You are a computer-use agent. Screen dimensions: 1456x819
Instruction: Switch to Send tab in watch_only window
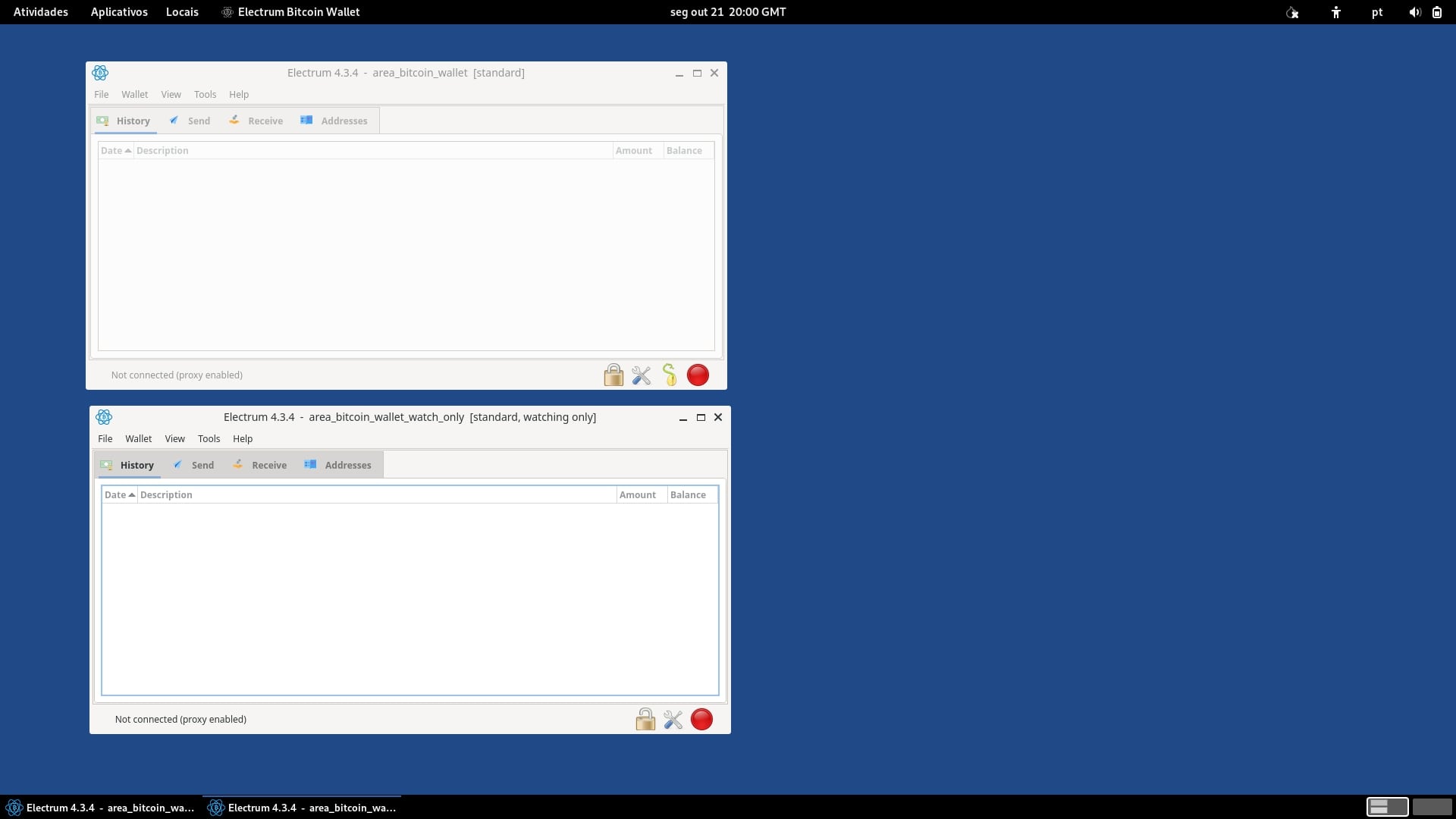pyautogui.click(x=194, y=465)
